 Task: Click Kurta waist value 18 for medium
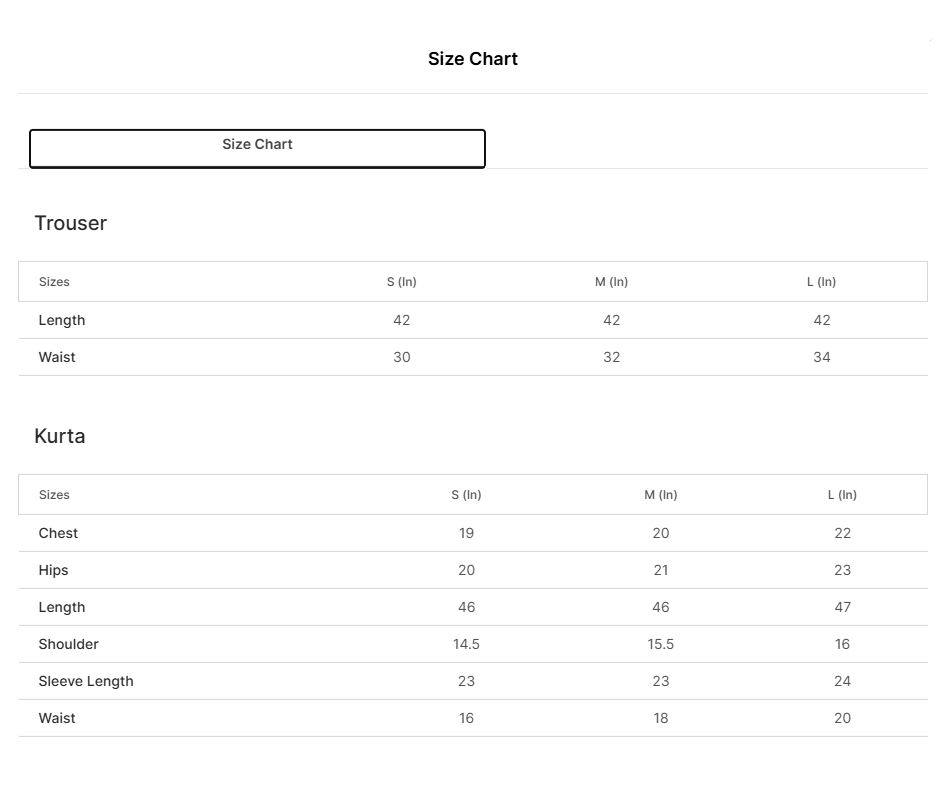pos(660,718)
